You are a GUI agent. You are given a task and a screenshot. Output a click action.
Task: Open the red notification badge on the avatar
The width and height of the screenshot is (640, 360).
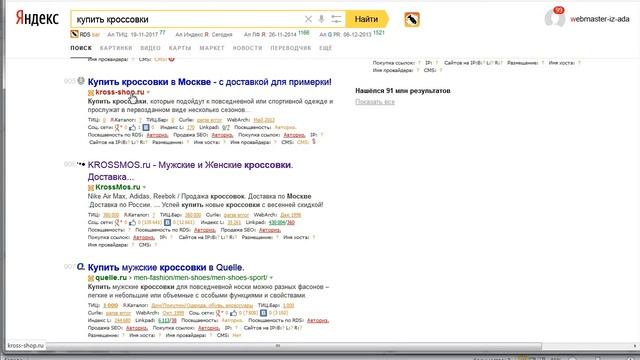(558, 10)
